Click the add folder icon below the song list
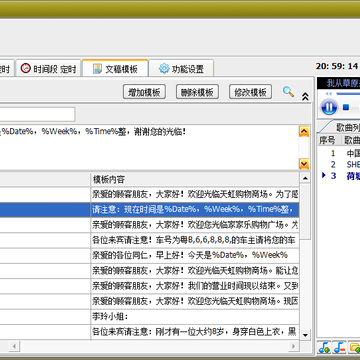Viewport: 360px width, 360px height. coord(354,347)
